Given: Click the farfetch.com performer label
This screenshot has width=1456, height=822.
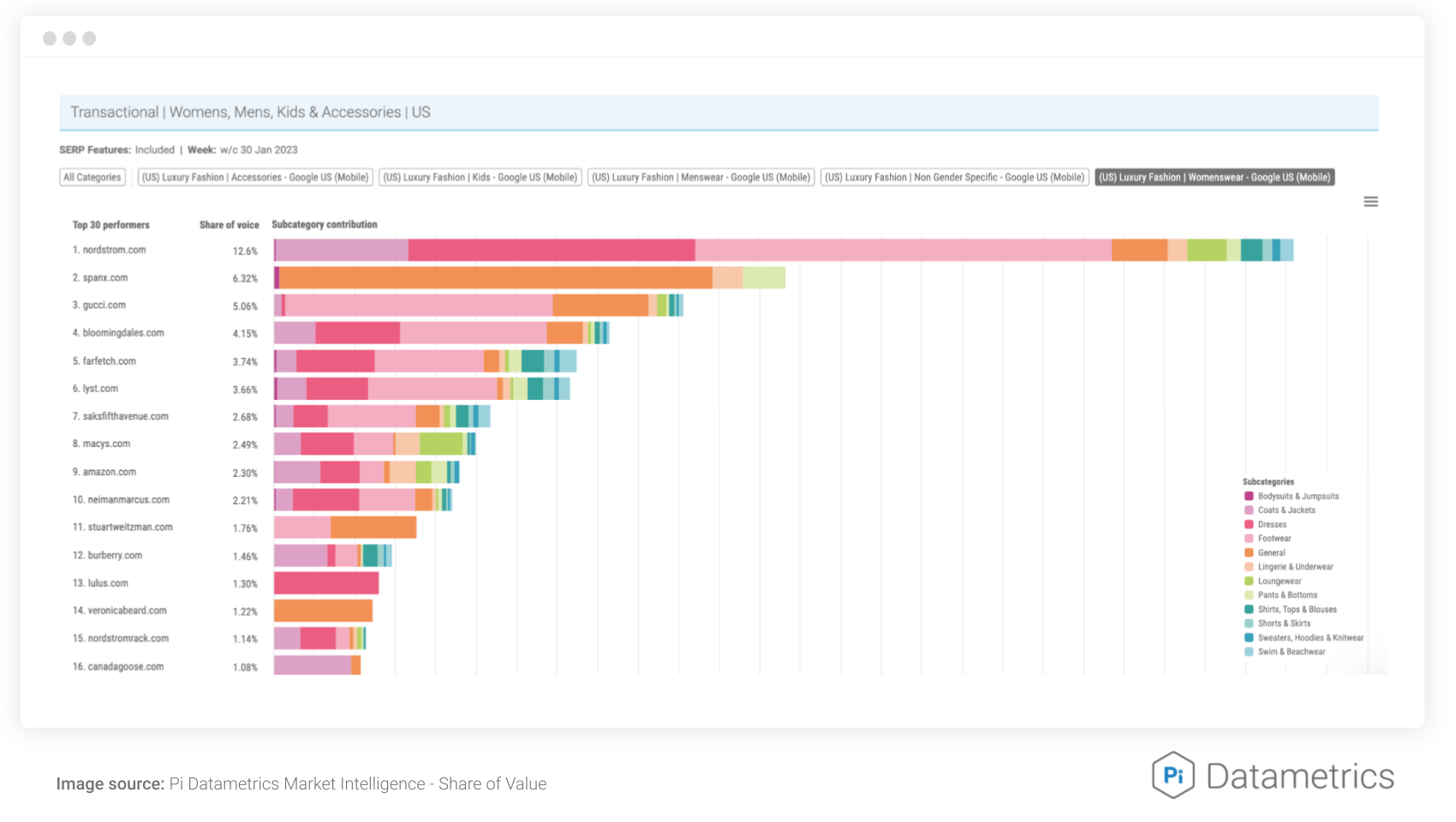Looking at the screenshot, I should tap(104, 361).
